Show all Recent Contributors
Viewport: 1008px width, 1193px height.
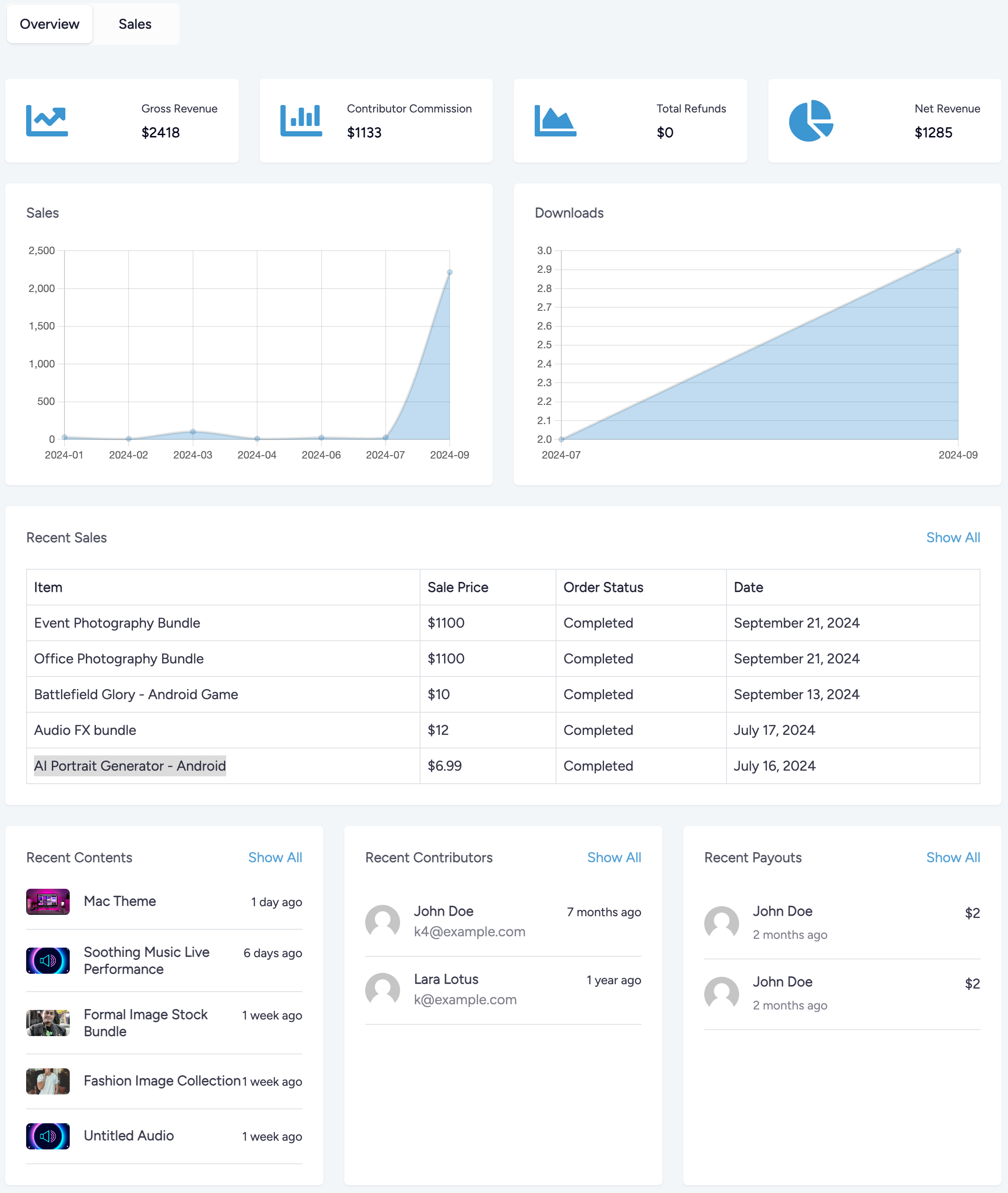(x=614, y=857)
